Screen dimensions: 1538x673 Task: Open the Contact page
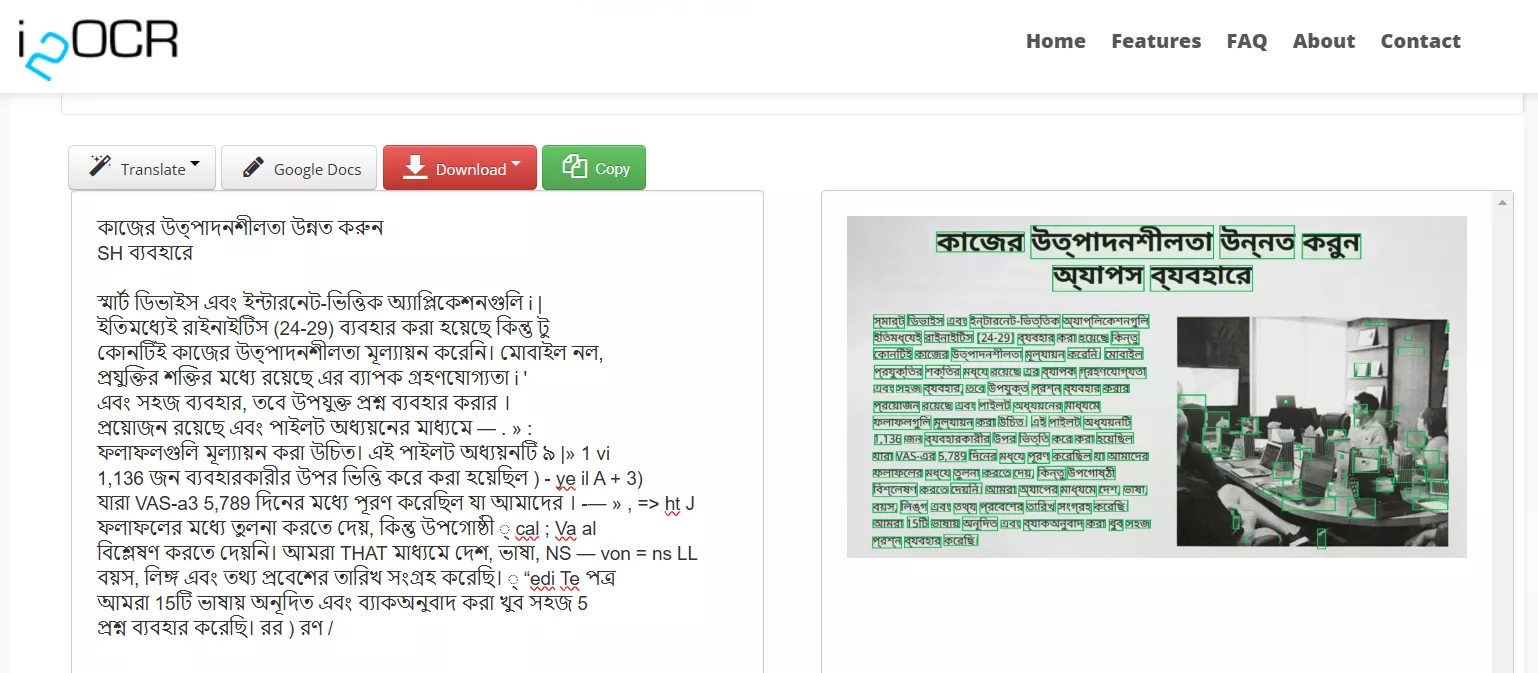[x=1420, y=41]
